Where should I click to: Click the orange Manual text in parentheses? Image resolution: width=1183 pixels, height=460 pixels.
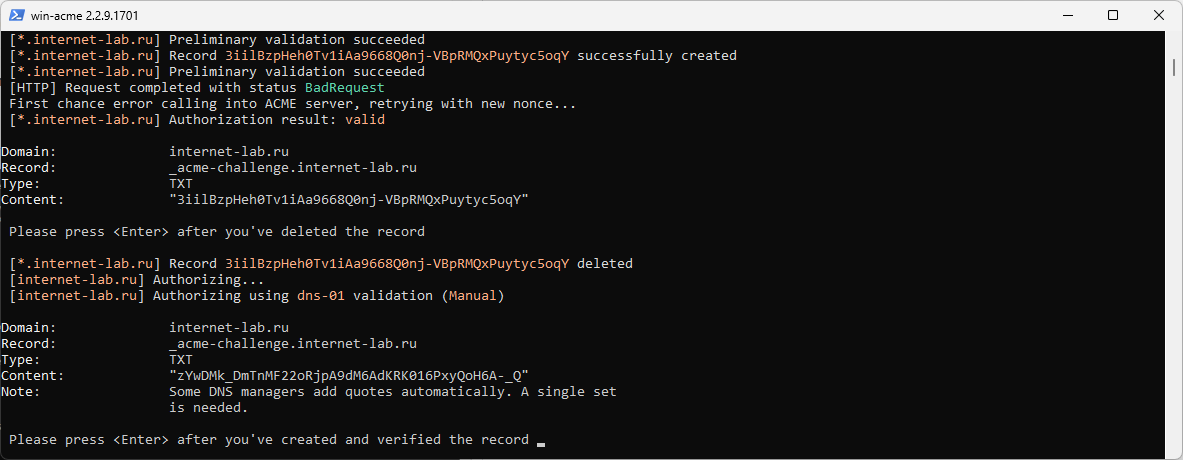click(x=473, y=296)
